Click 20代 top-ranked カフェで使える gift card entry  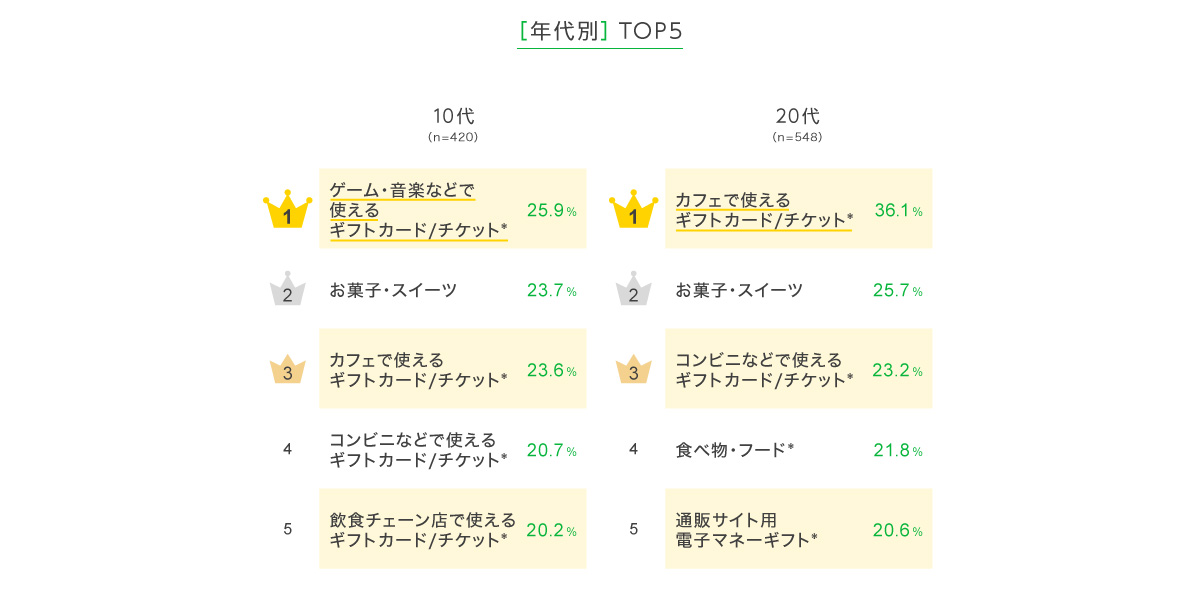(764, 210)
